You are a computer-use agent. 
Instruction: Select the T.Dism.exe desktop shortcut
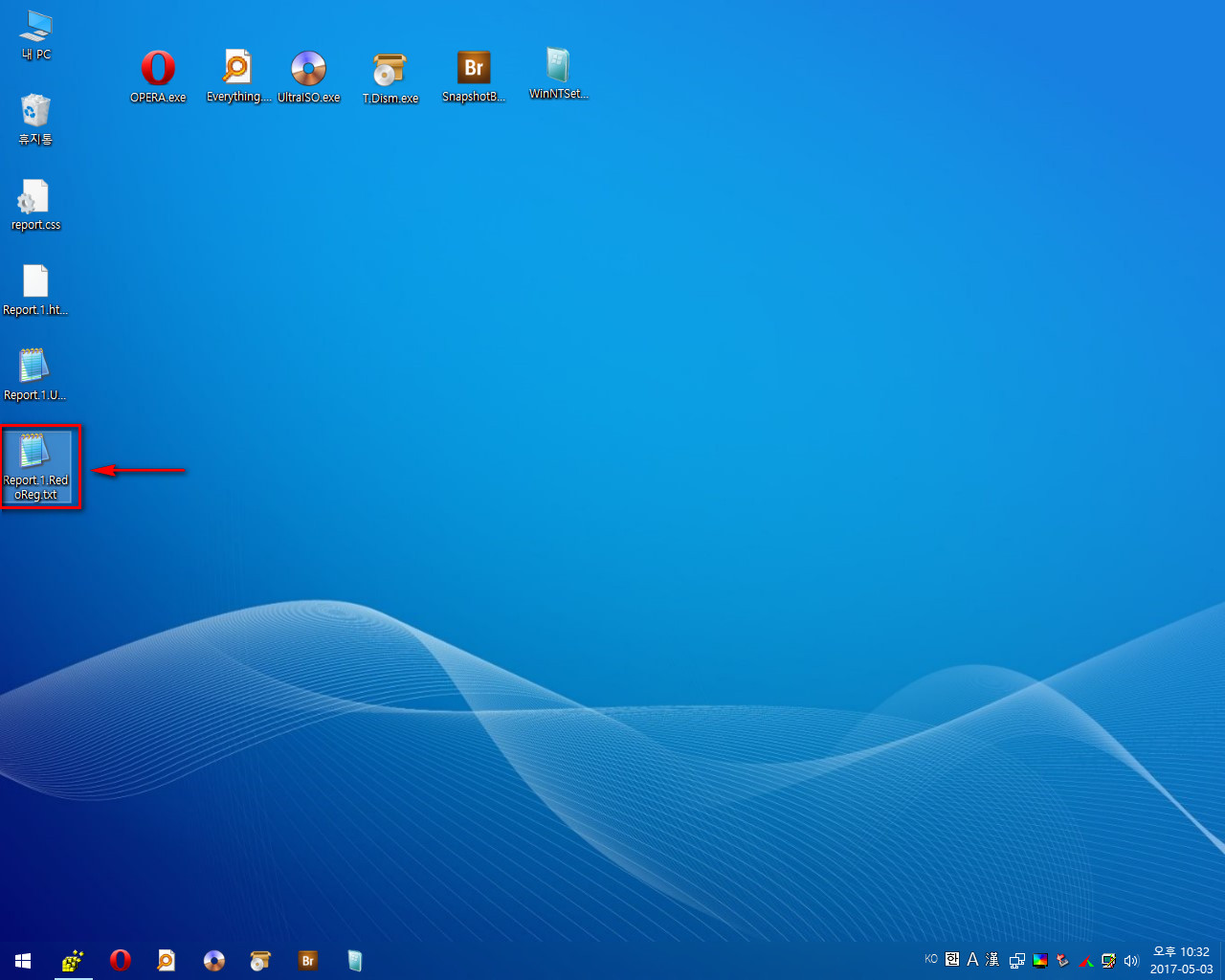point(390,78)
